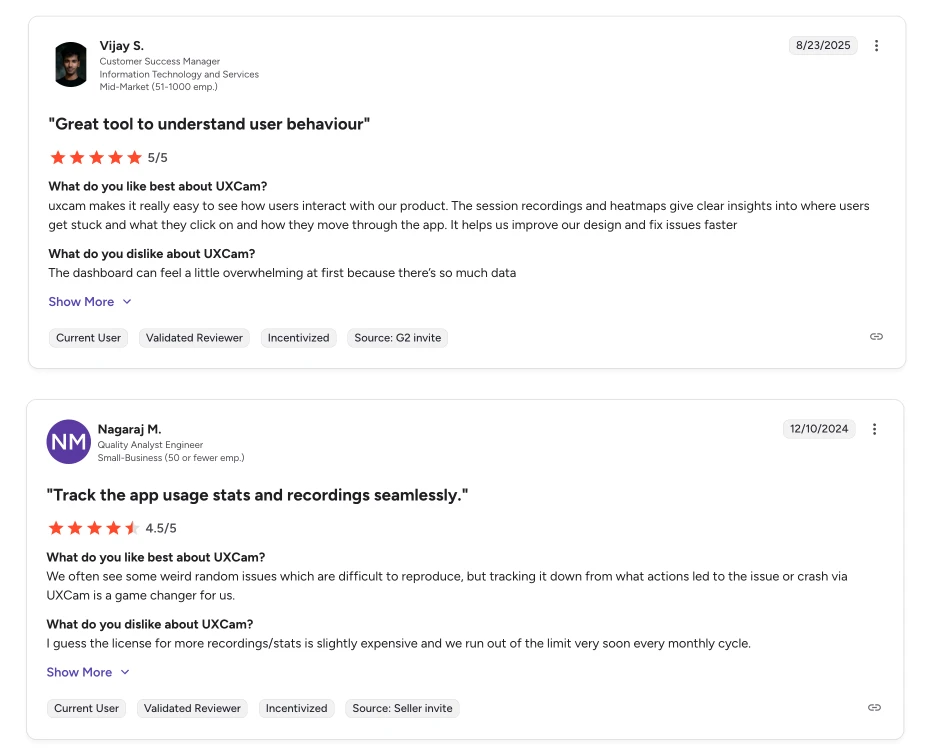The image size is (932, 756).
Task: Click the half star in Nagaraj's 4.5/5 rating
Action: (133, 527)
